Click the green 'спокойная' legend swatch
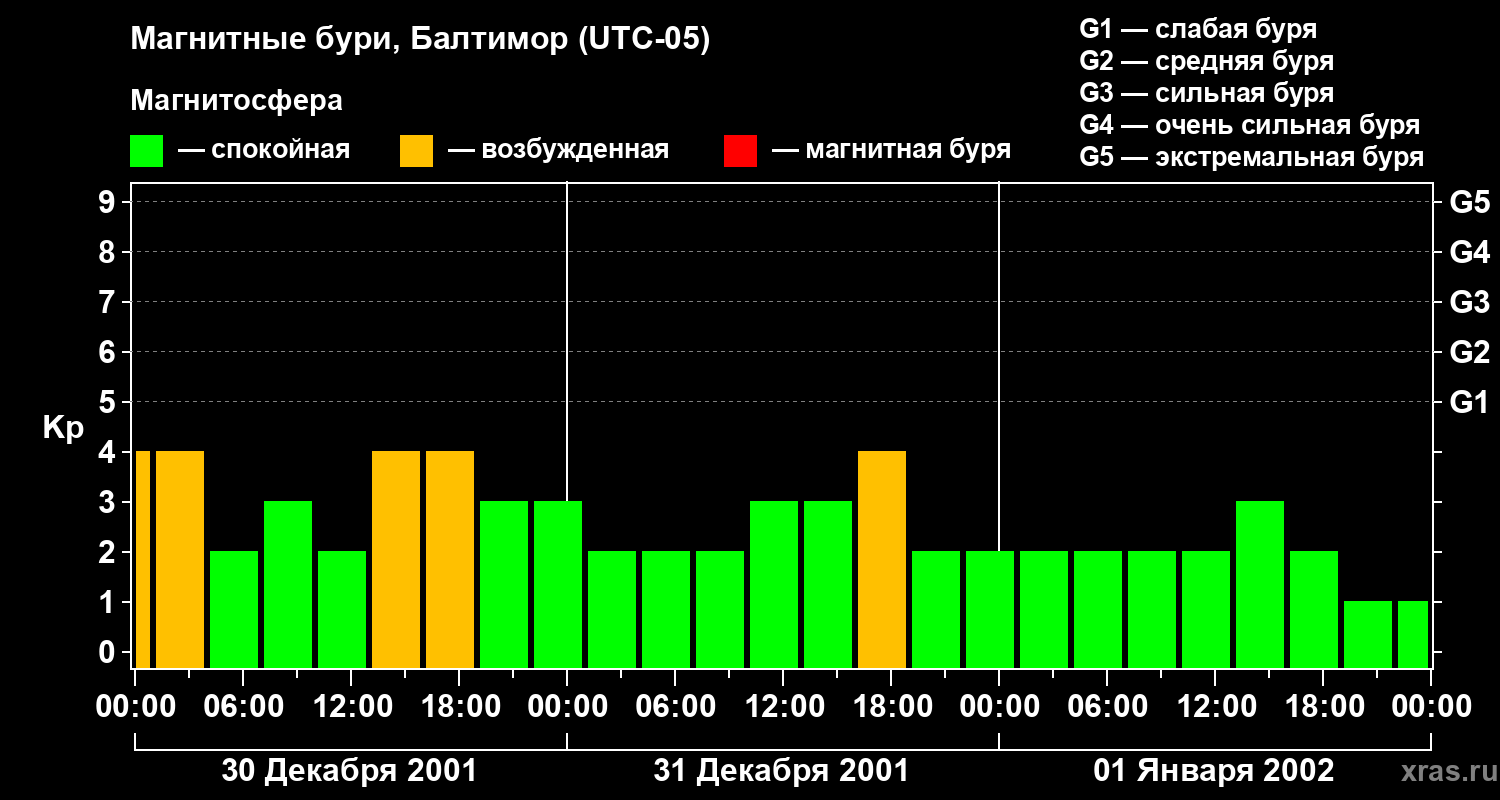This screenshot has width=1500, height=800. tap(146, 151)
